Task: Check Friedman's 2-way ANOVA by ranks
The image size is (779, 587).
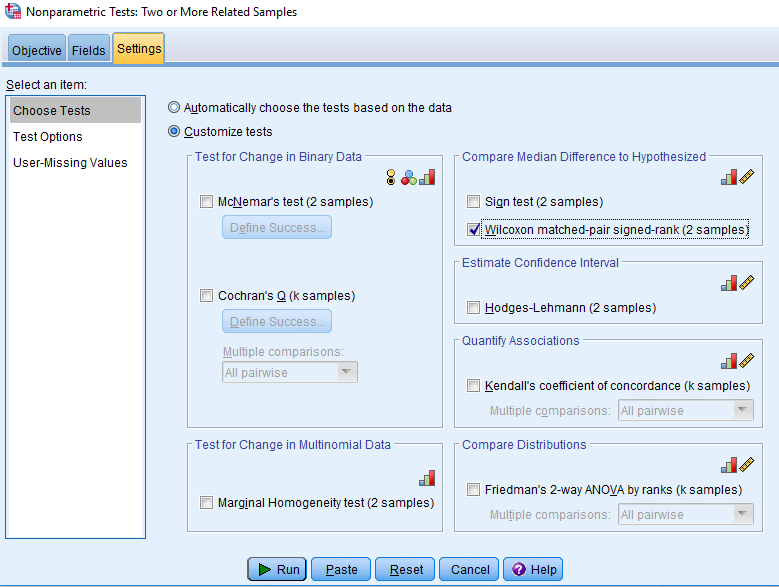Action: [x=473, y=490]
